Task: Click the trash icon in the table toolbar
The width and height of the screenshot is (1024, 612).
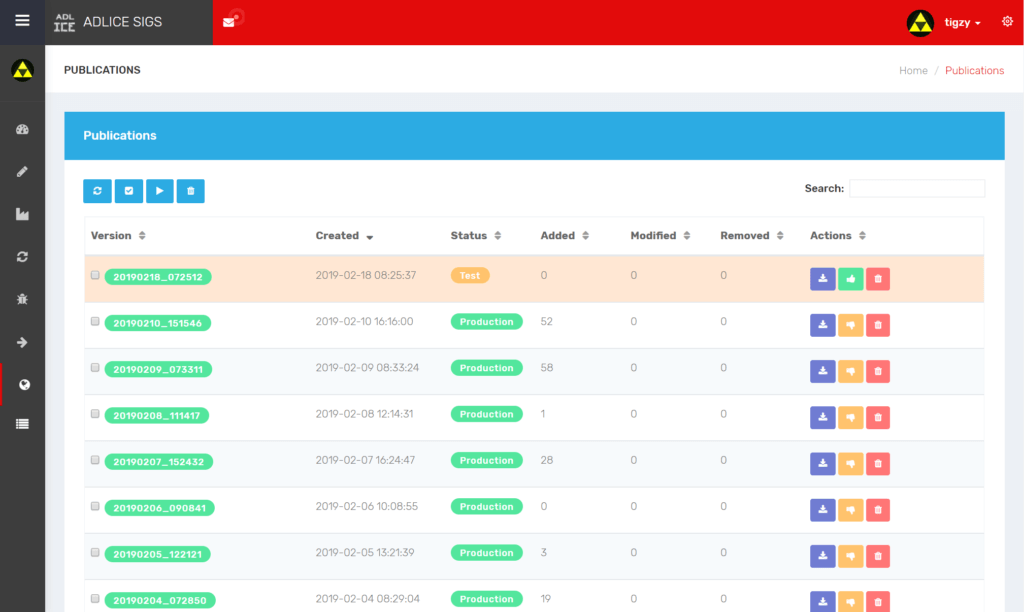Action: click(x=191, y=191)
